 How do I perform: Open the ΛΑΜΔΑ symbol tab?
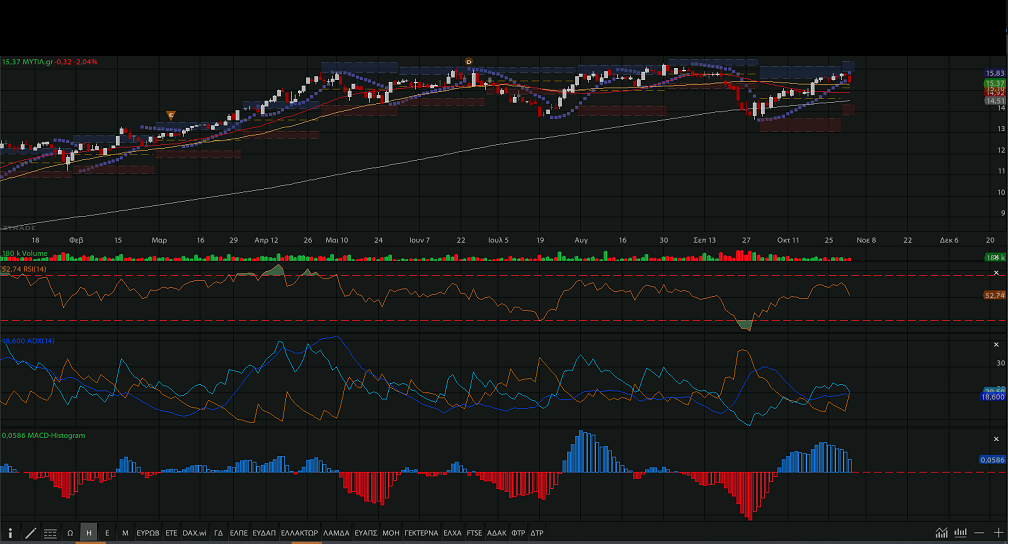coord(336,533)
